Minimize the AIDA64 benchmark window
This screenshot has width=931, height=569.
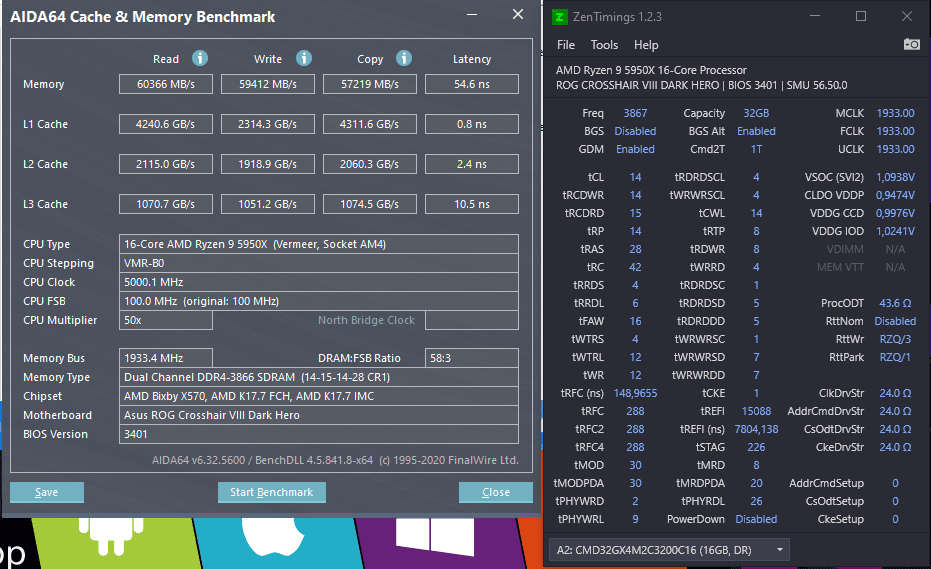point(472,14)
